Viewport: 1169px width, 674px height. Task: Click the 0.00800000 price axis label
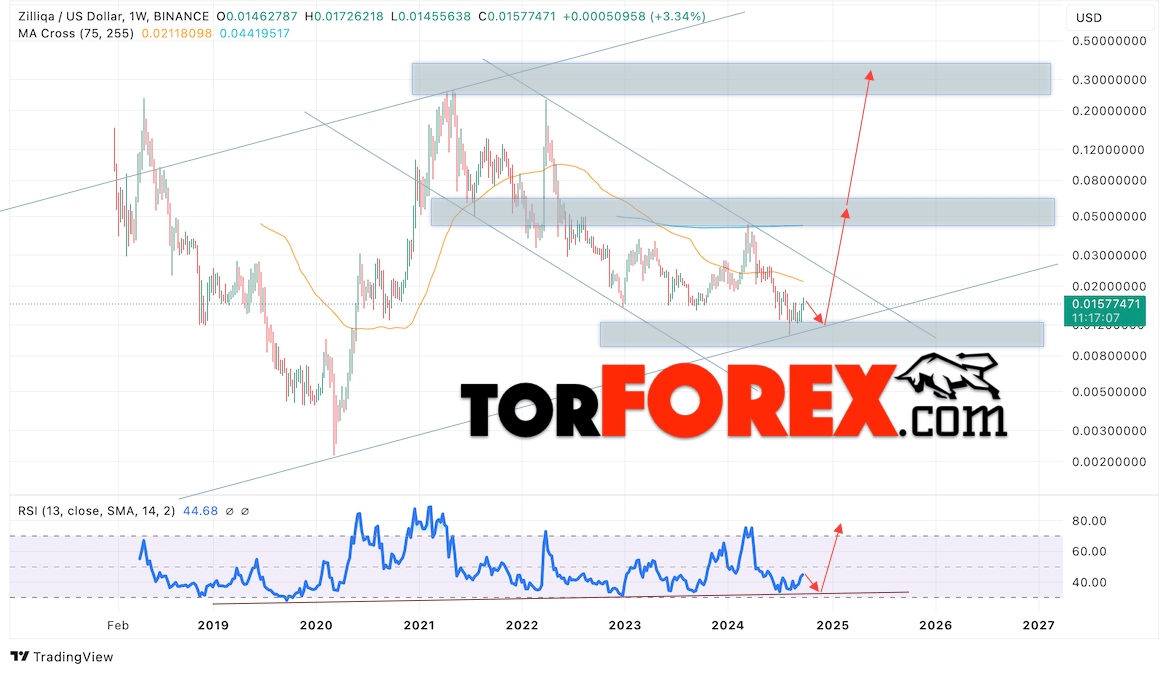(x=1109, y=356)
